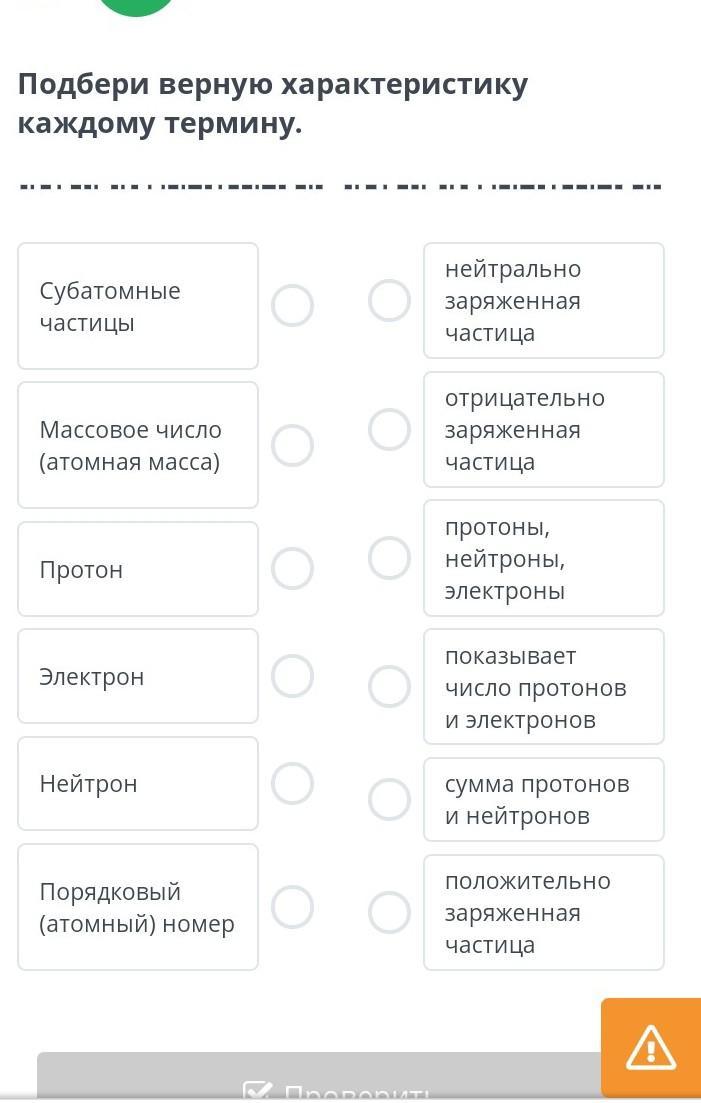Select the circle beside Электрон term
The image size is (701, 1103).
point(293,675)
